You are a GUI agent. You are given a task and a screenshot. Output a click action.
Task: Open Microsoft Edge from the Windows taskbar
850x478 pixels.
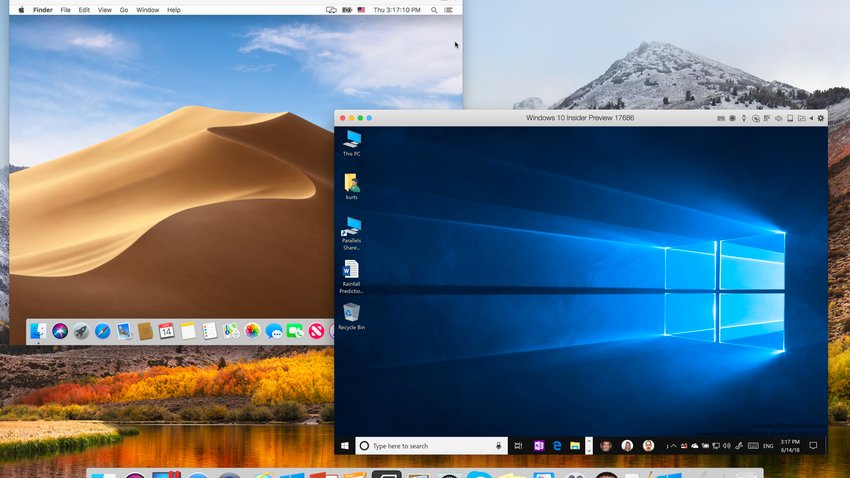click(557, 445)
